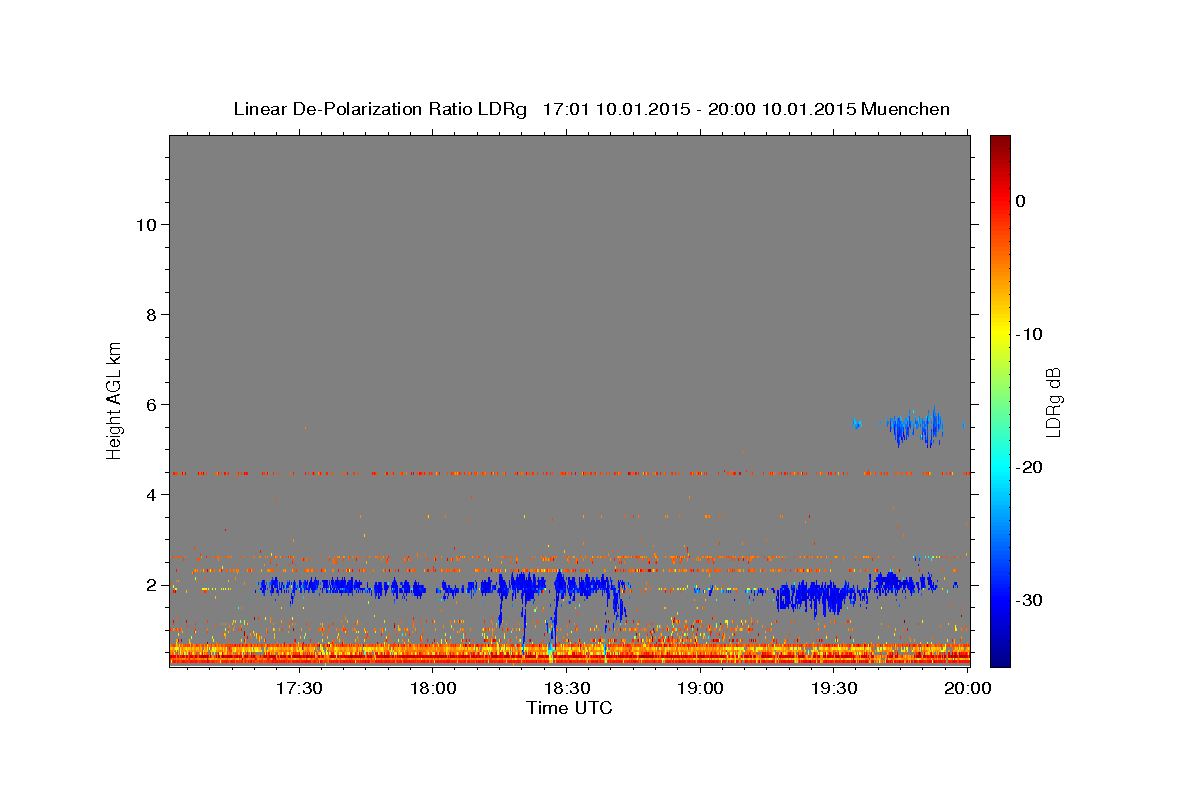This screenshot has height=800, width=1200.
Task: Click the height tick label 10
Action: pos(146,225)
